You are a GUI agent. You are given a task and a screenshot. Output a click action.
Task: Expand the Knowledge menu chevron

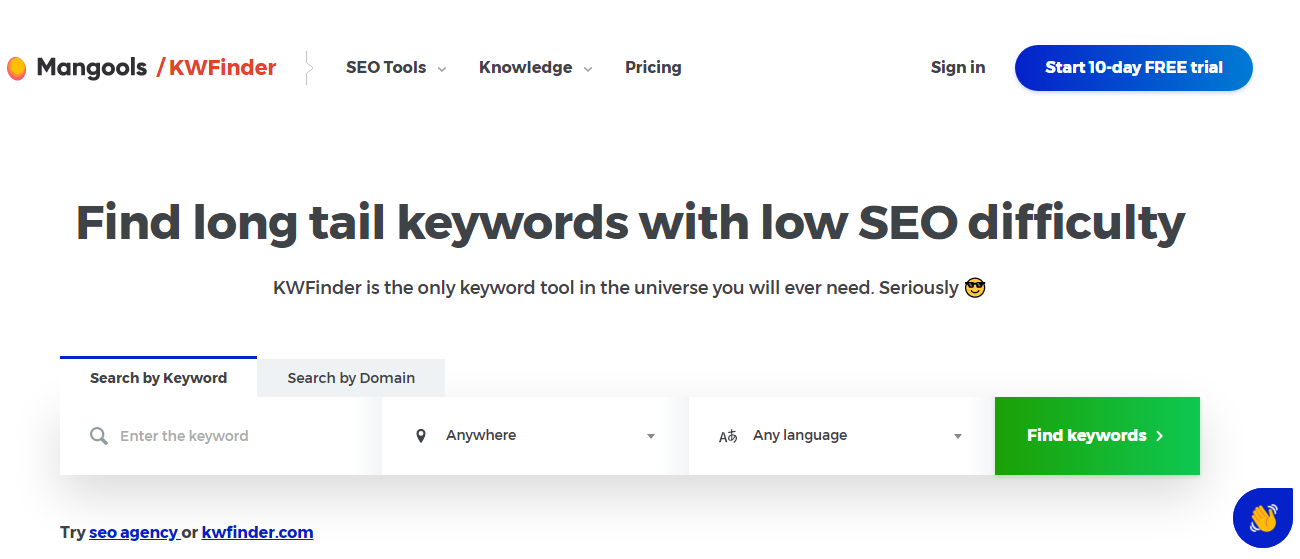(588, 69)
